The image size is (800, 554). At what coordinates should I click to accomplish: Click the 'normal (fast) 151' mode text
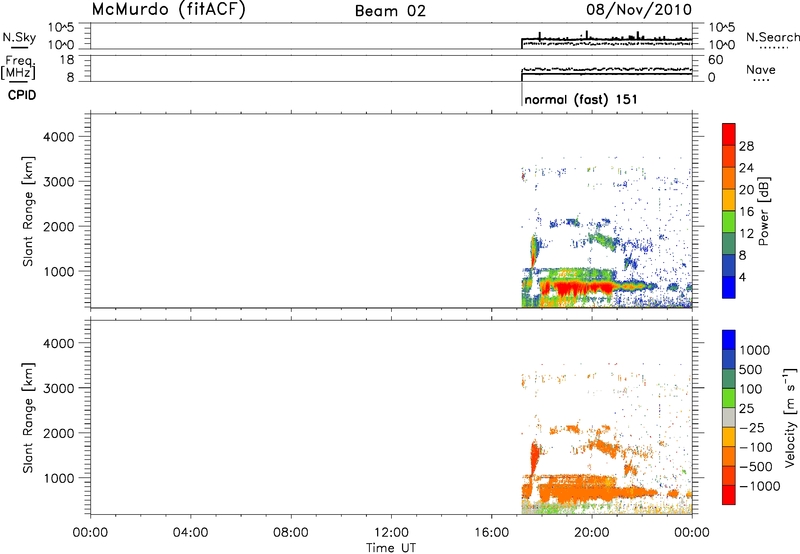point(581,99)
